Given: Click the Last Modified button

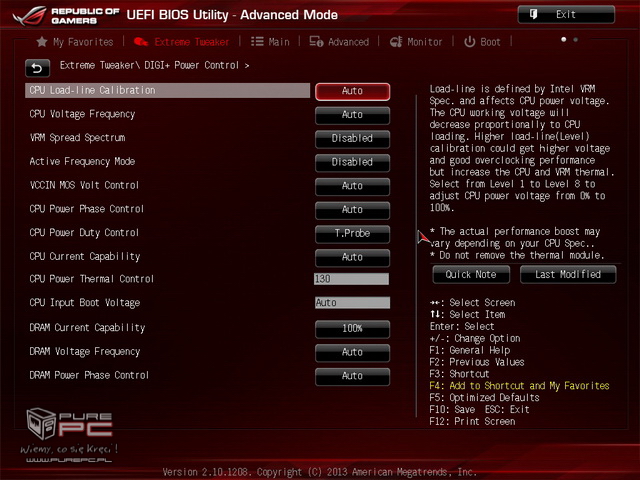Looking at the screenshot, I should (568, 274).
